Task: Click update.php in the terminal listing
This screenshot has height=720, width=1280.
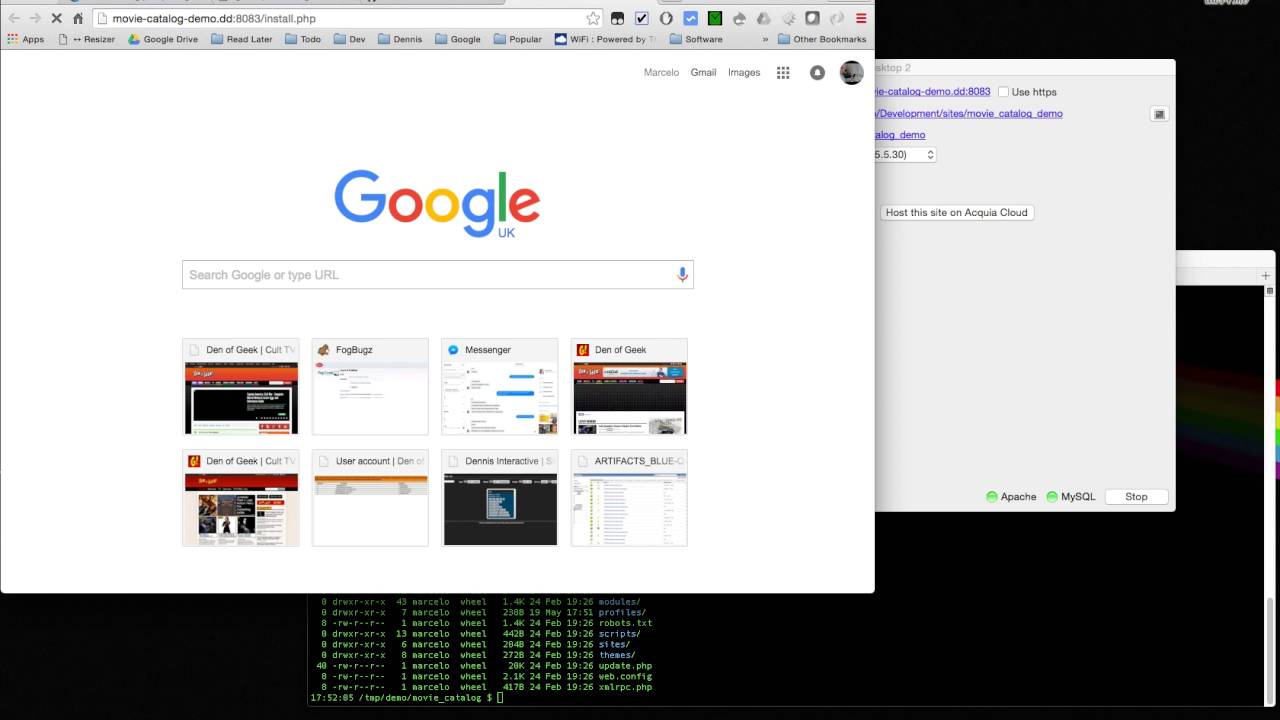Action: coord(625,666)
